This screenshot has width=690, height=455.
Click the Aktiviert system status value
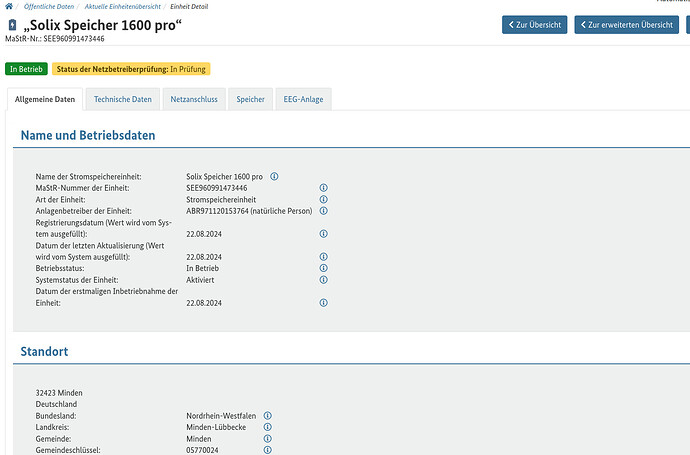click(200, 280)
